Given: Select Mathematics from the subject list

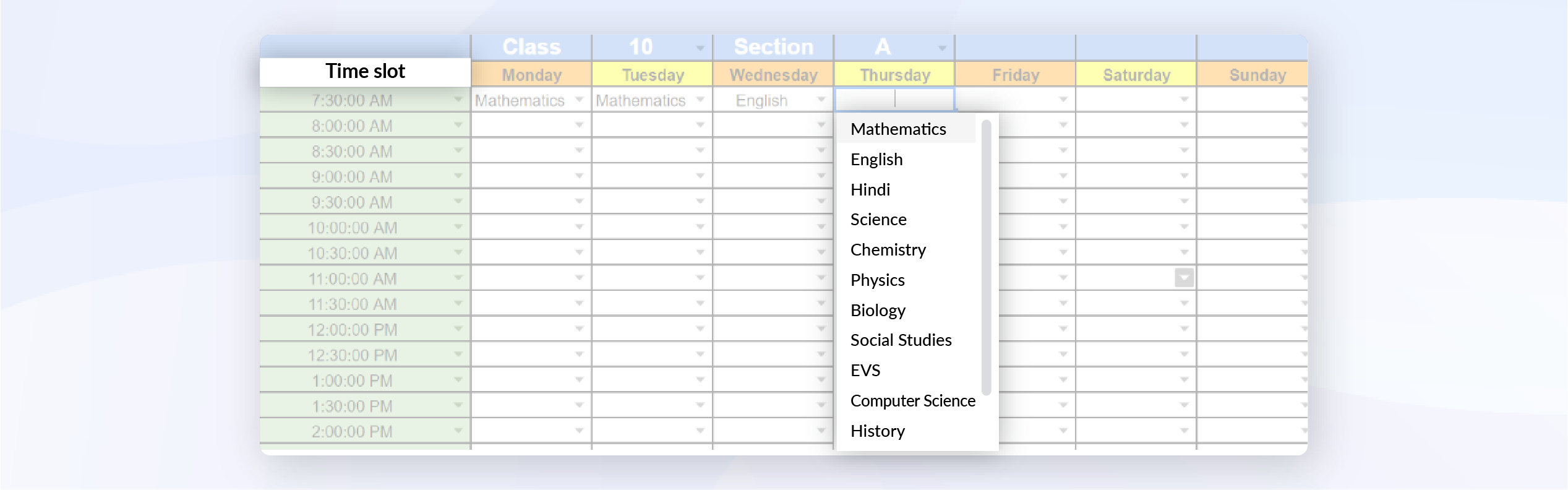Looking at the screenshot, I should pos(898,129).
